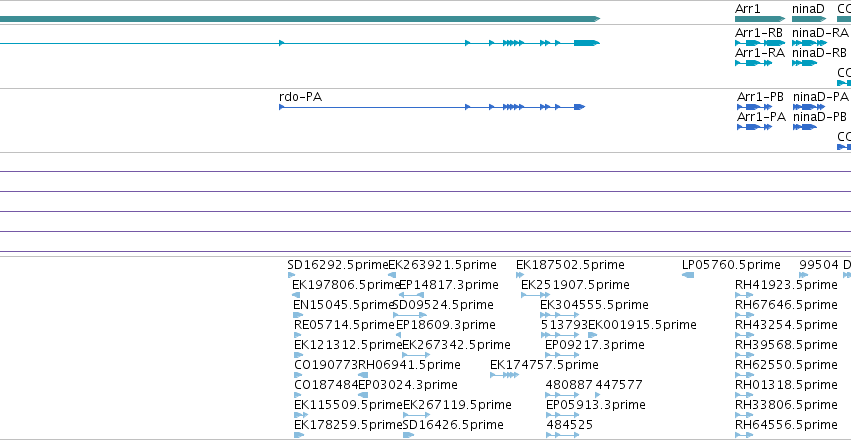Viewport: 851px width, 440px height.
Task: Select the ninaD-RA transcript glyph
Action: [x=809, y=43]
